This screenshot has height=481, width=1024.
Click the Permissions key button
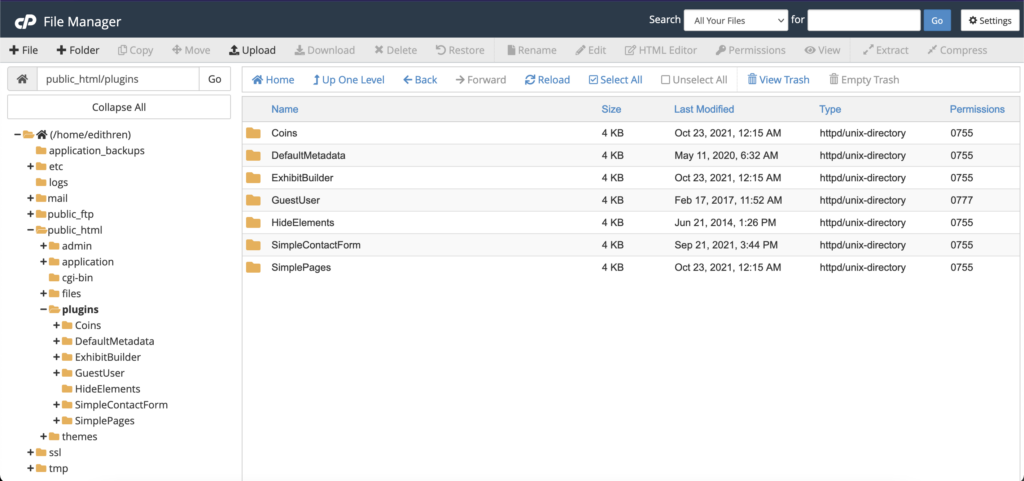click(750, 50)
